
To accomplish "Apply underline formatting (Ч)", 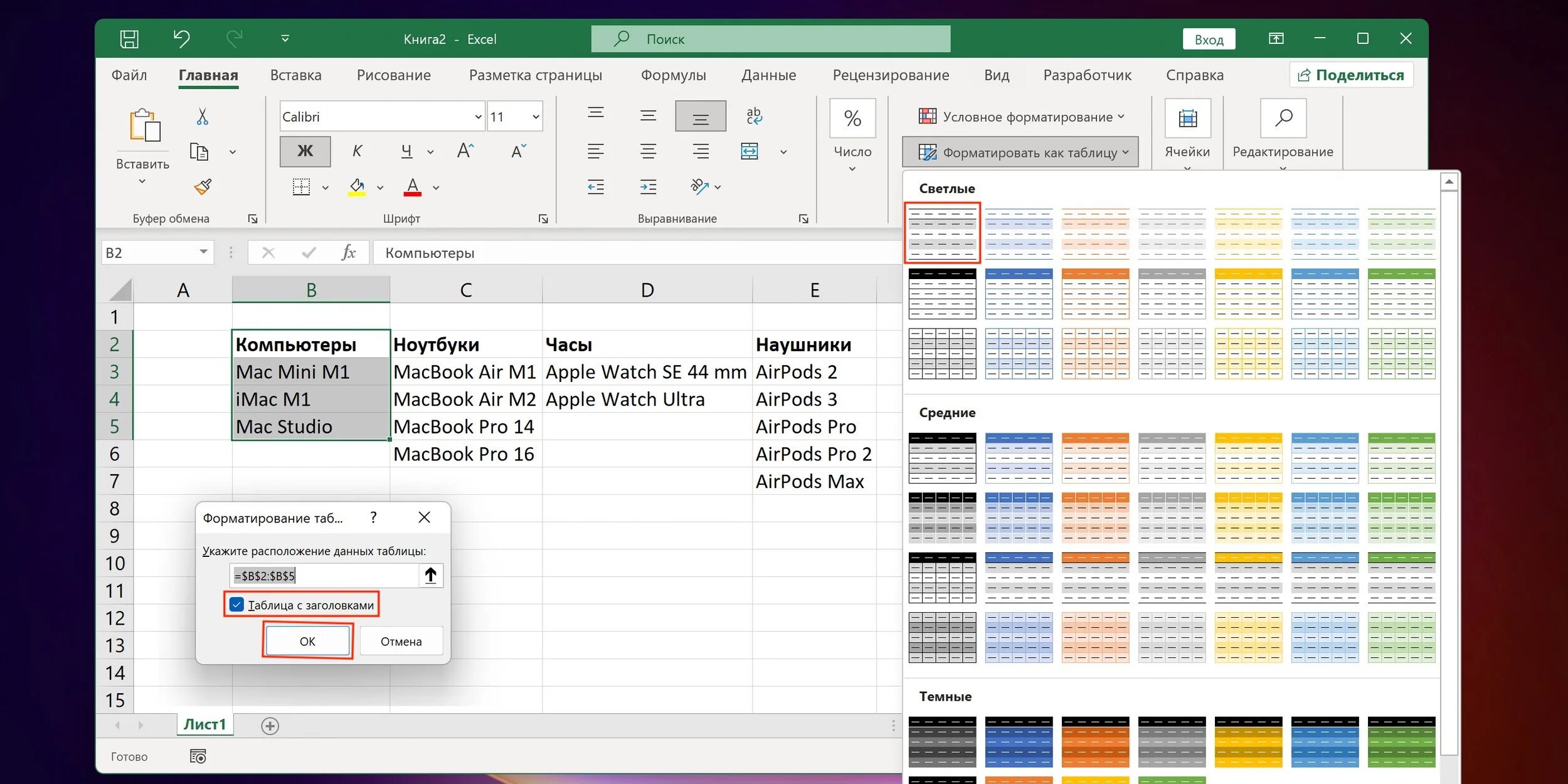I will [x=406, y=151].
